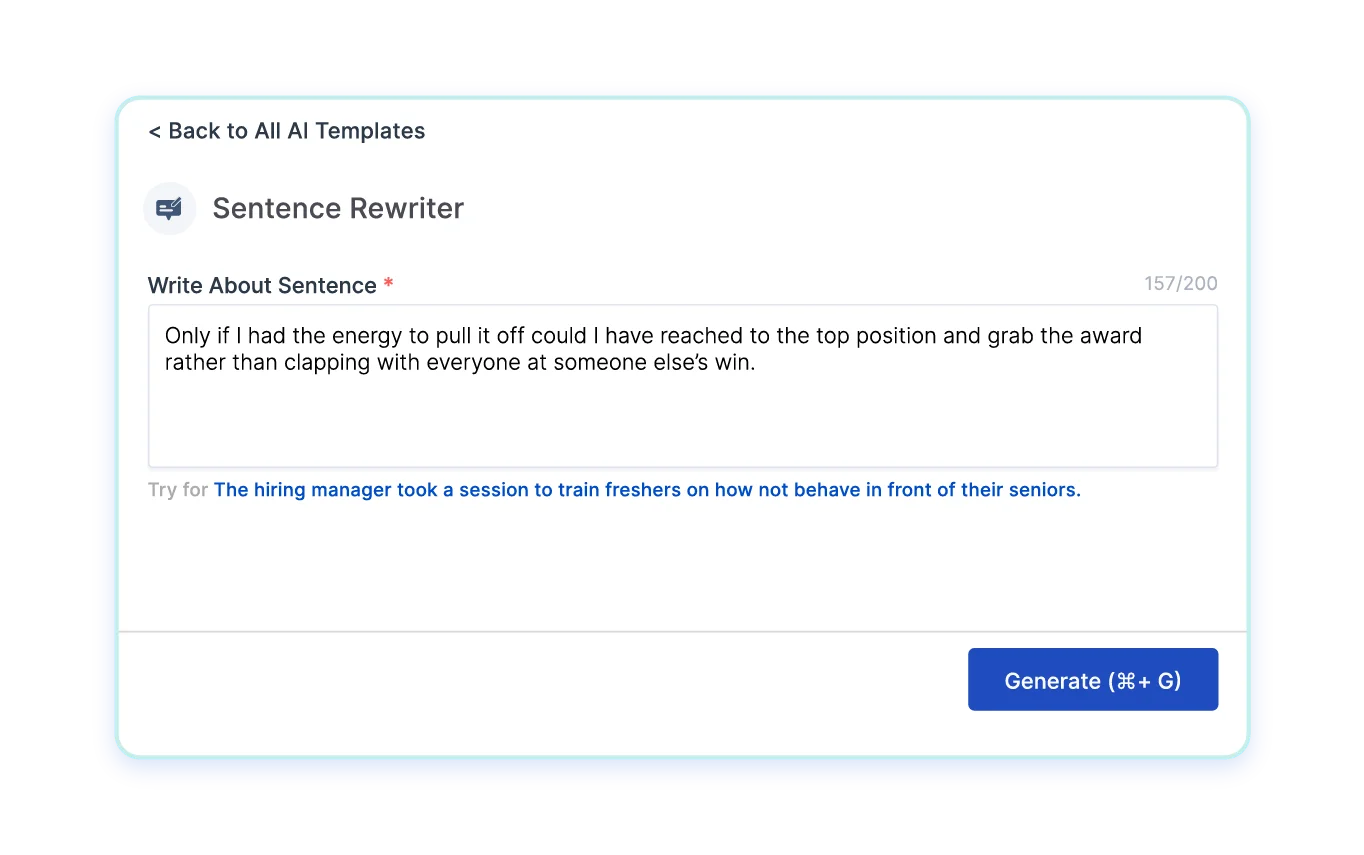Click the Write About Sentence label
1364x855 pixels.
[x=262, y=285]
